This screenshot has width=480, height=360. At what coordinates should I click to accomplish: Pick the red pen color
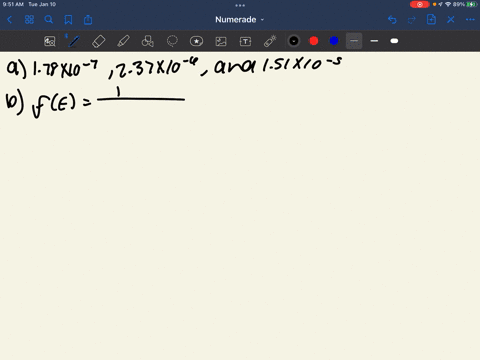tap(314, 41)
